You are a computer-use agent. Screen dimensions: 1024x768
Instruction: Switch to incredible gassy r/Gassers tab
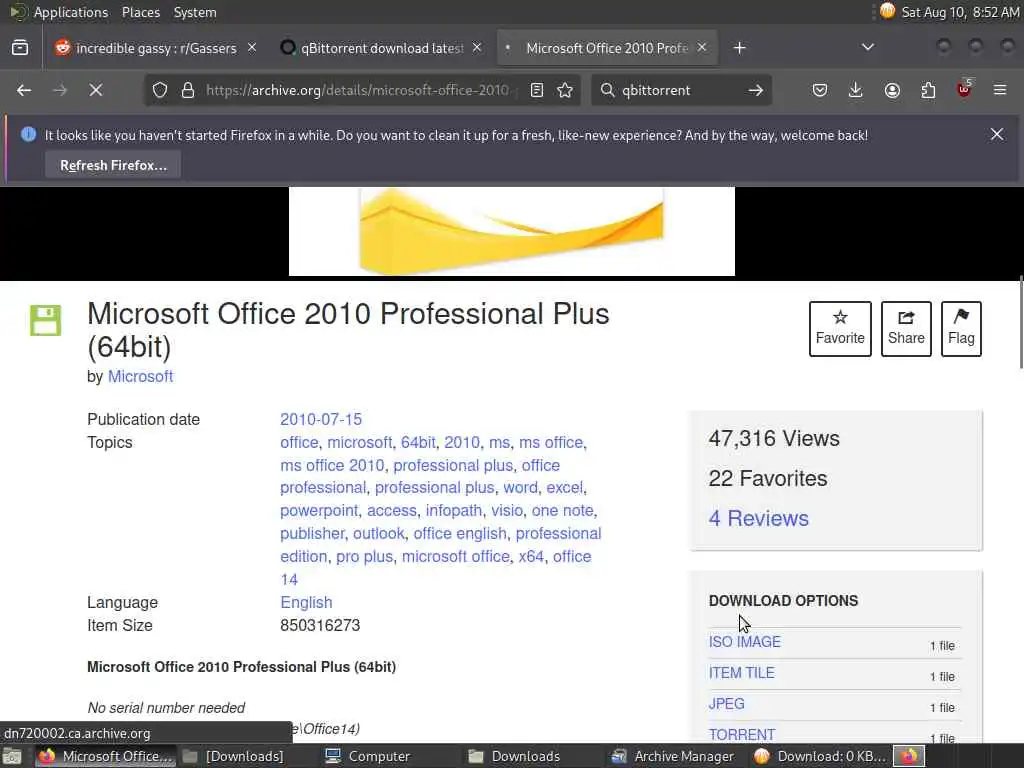pos(156,48)
